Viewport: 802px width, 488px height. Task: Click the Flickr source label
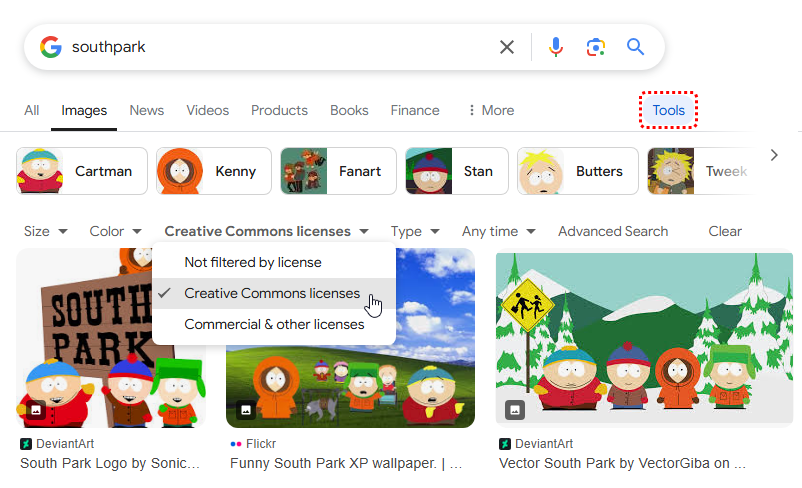pyautogui.click(x=253, y=443)
